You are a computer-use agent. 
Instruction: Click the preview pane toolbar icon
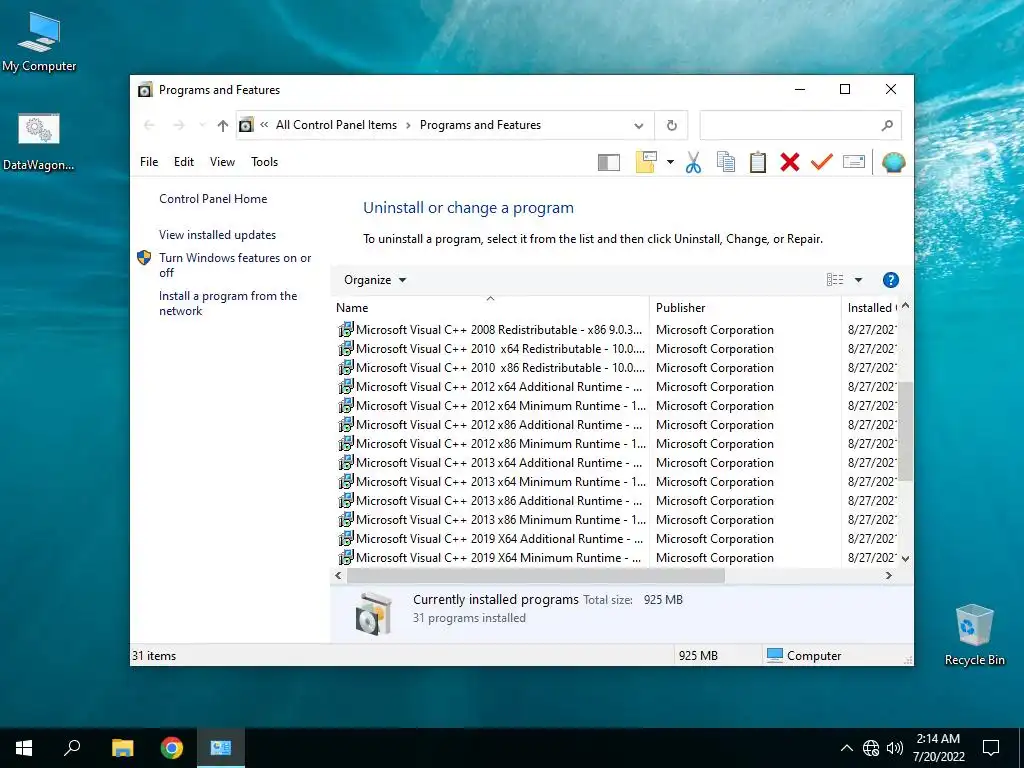609,162
